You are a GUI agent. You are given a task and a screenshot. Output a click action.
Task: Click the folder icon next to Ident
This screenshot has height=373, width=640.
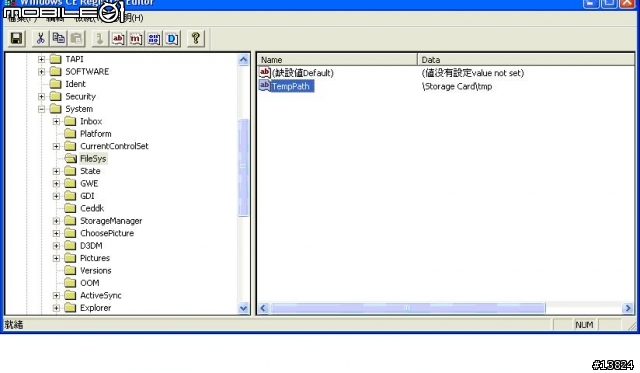click(x=55, y=84)
